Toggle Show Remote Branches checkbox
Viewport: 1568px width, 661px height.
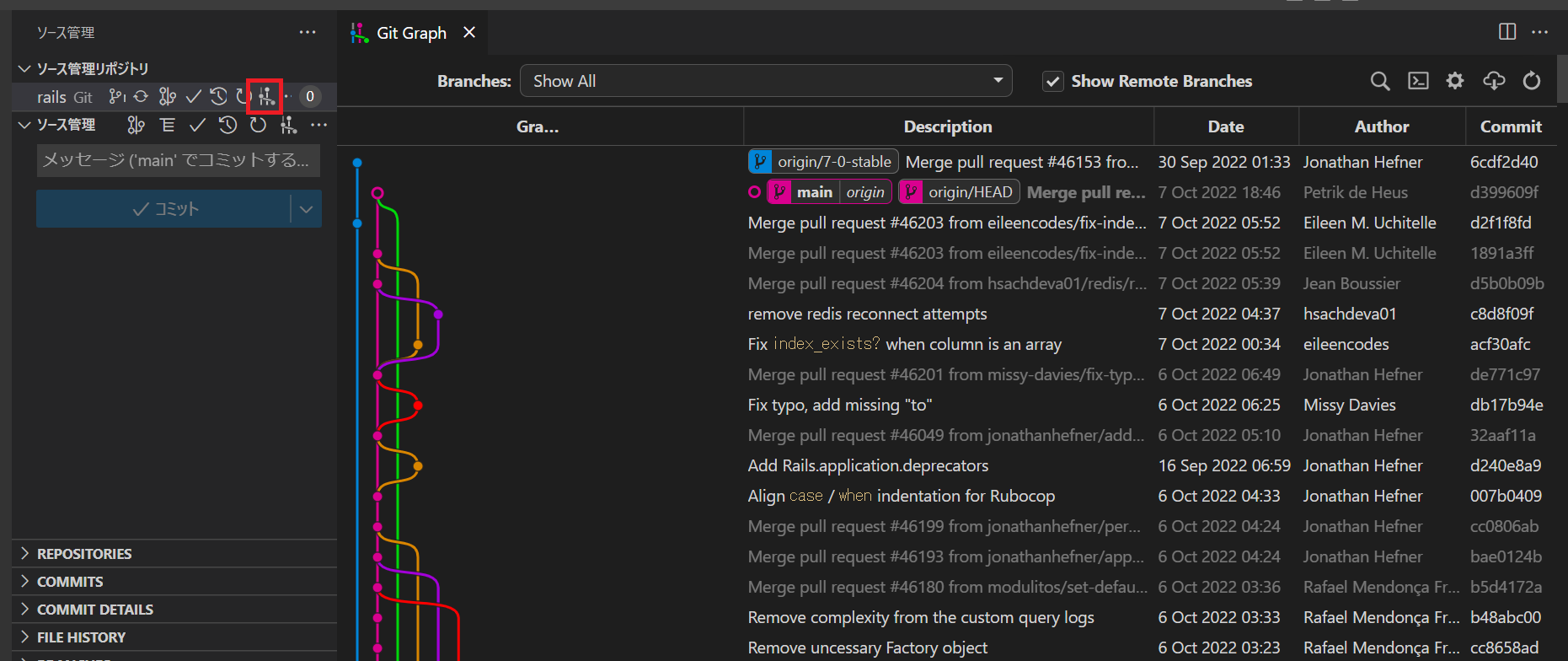(1052, 82)
